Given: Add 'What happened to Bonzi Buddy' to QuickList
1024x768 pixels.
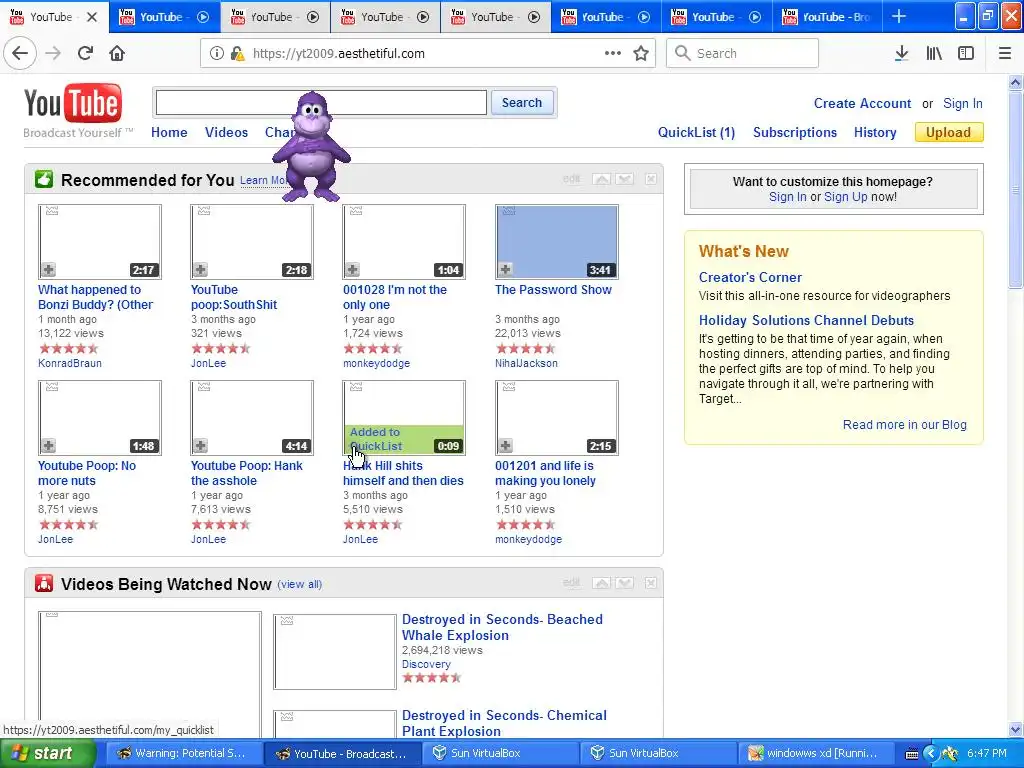Looking at the screenshot, I should tap(48, 269).
